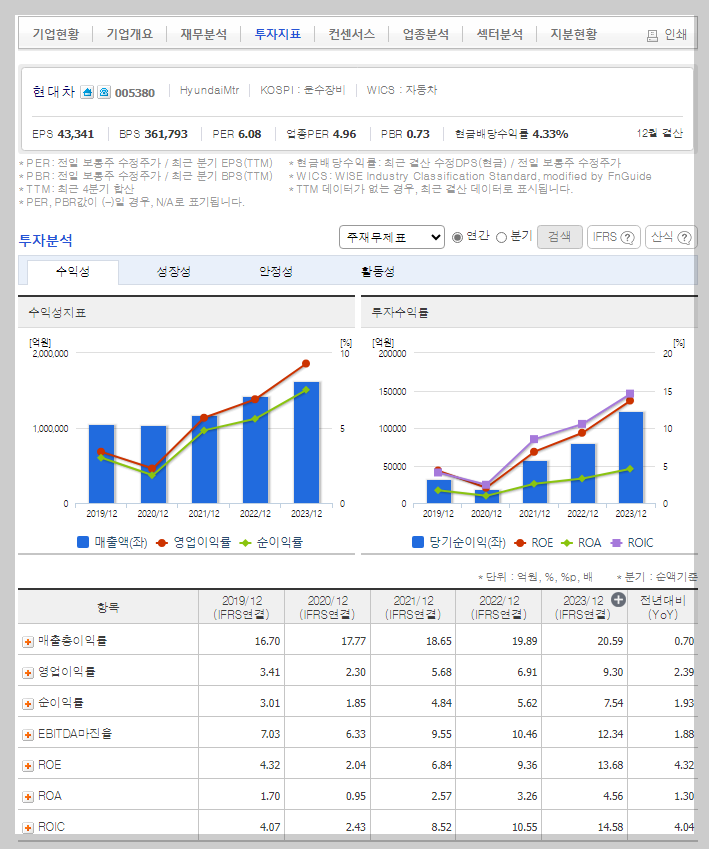Click the 2023/12 영업이익률 data point

pyautogui.click(x=306, y=363)
